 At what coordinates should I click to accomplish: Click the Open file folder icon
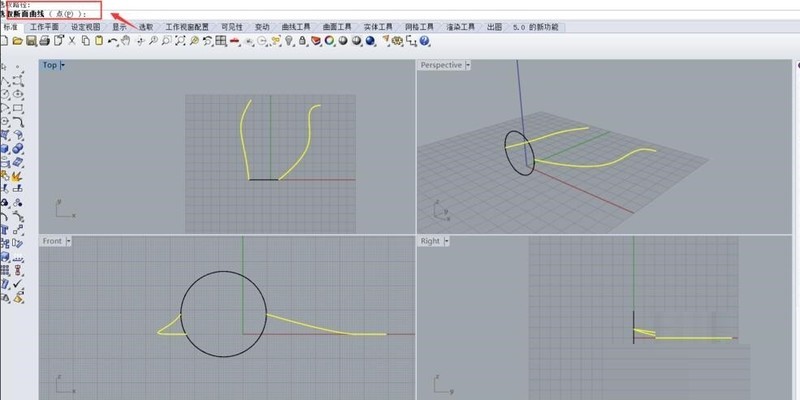point(18,41)
